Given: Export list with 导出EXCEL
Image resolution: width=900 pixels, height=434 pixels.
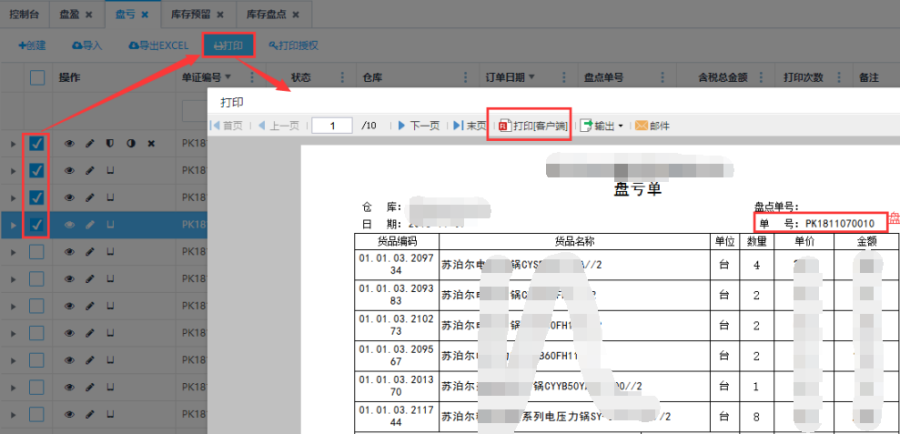Looking at the screenshot, I should pyautogui.click(x=158, y=46).
